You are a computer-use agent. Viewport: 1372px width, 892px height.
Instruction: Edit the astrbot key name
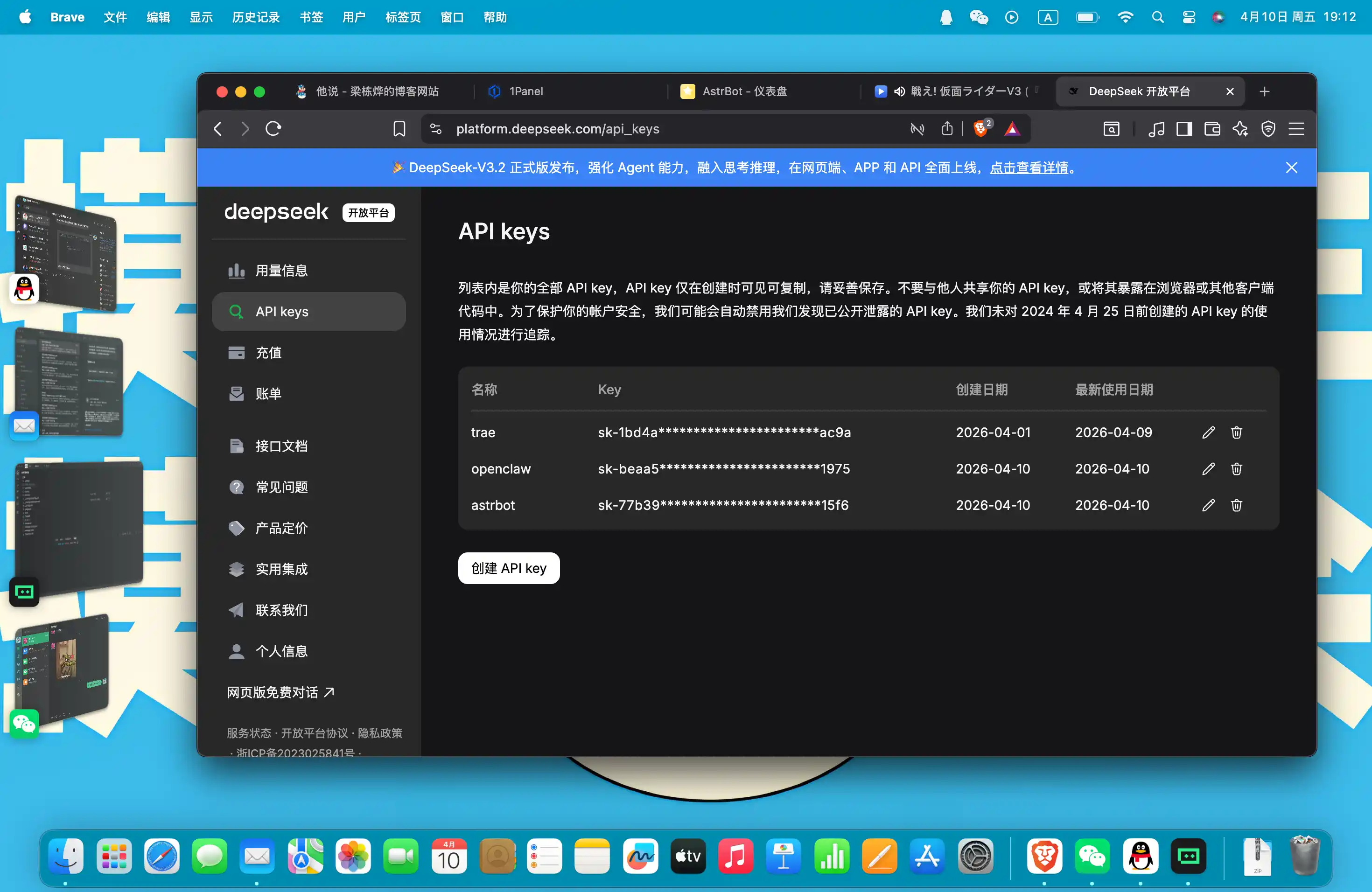coord(1208,505)
